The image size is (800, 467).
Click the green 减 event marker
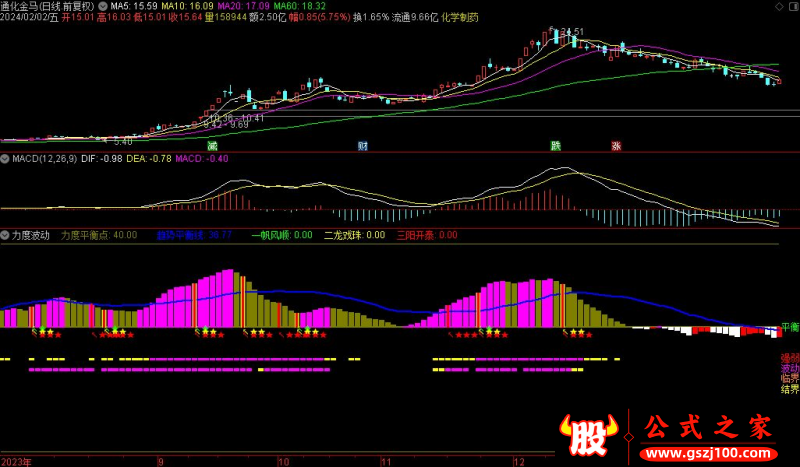click(212, 146)
